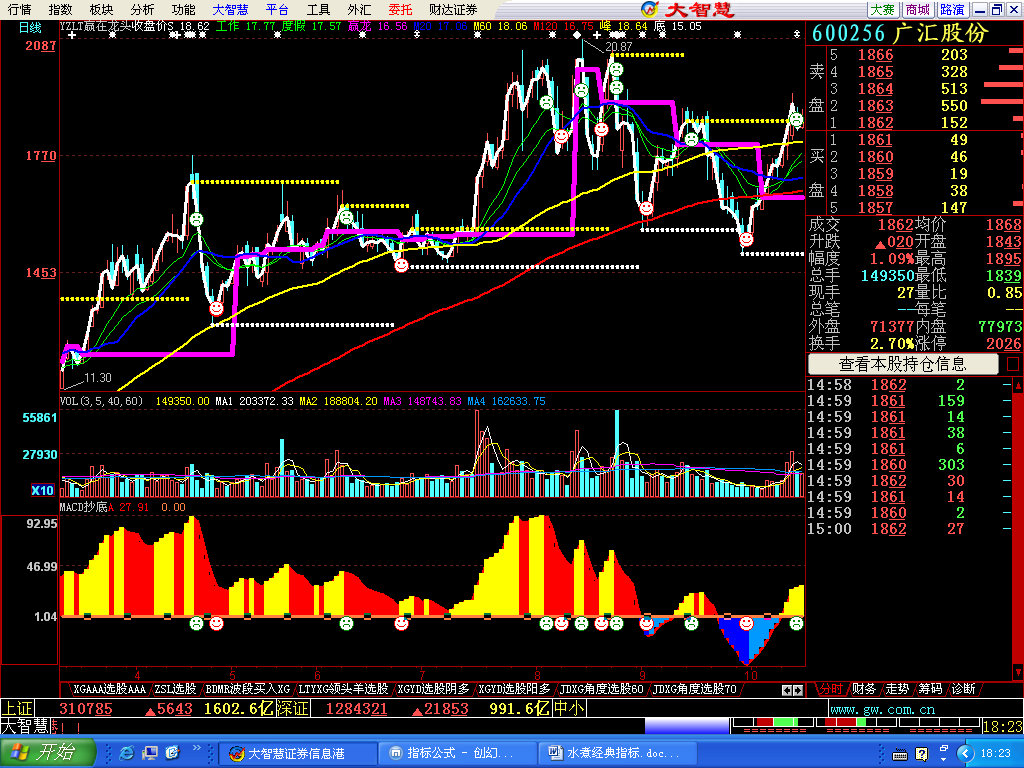Switch to 指标公式 taskbar window
This screenshot has width=1024, height=768.
coord(457,753)
